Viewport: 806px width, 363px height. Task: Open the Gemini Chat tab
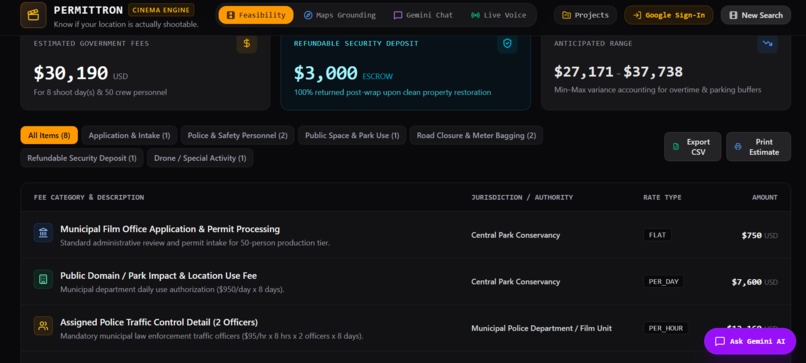424,15
